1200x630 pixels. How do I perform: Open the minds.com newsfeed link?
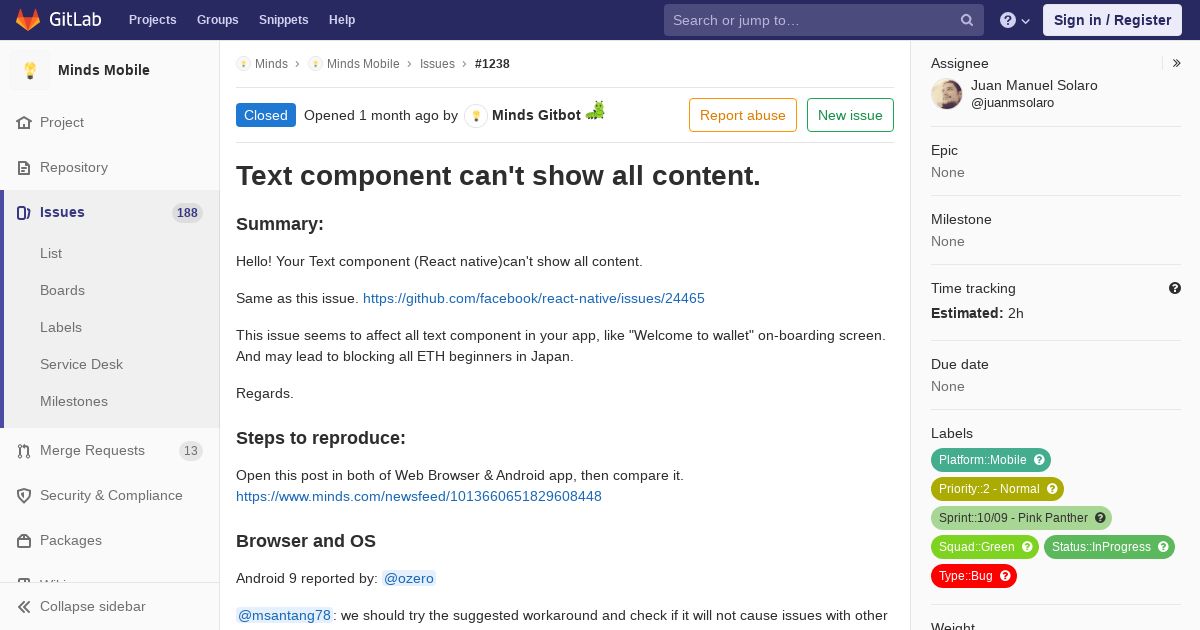[x=419, y=496]
